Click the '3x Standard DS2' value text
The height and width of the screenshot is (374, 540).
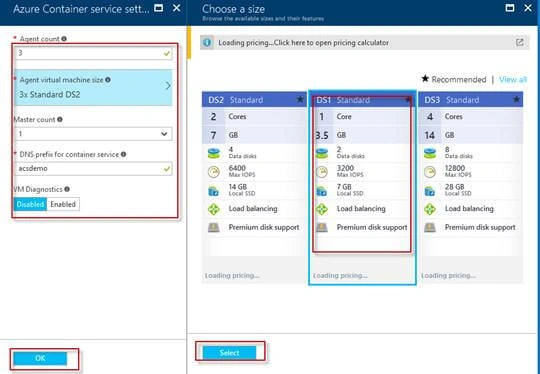pyautogui.click(x=50, y=95)
